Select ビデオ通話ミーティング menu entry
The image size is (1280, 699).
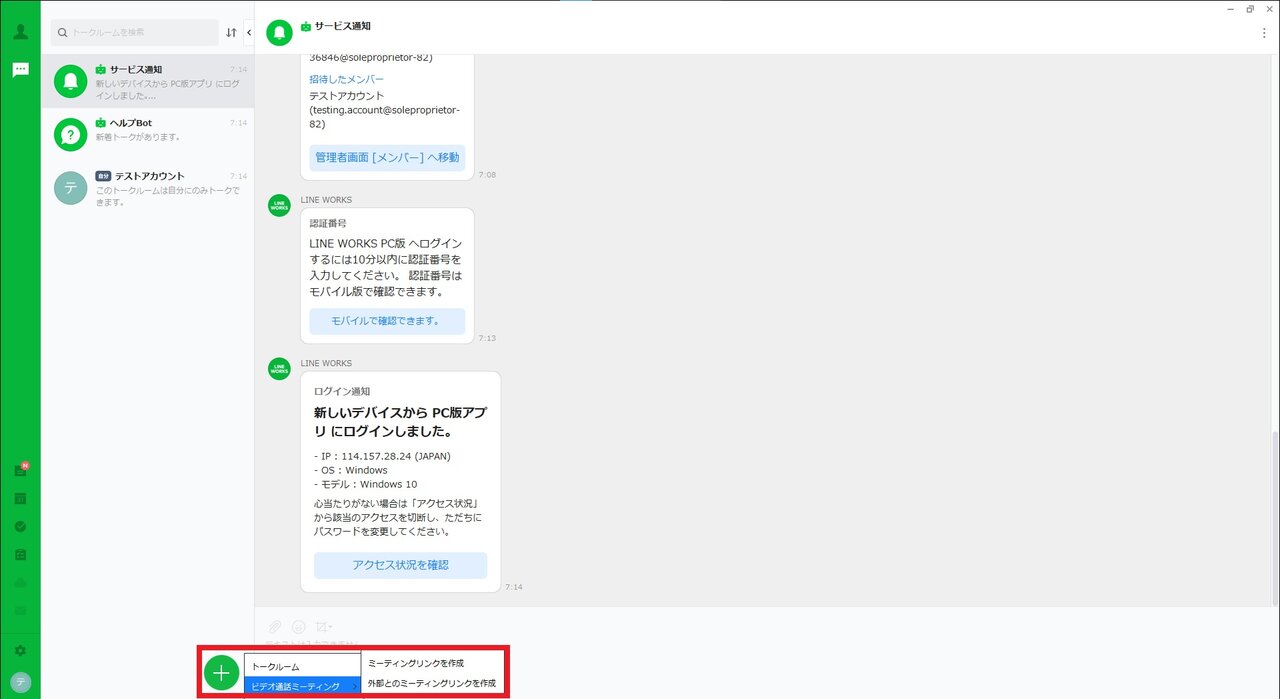click(x=302, y=686)
